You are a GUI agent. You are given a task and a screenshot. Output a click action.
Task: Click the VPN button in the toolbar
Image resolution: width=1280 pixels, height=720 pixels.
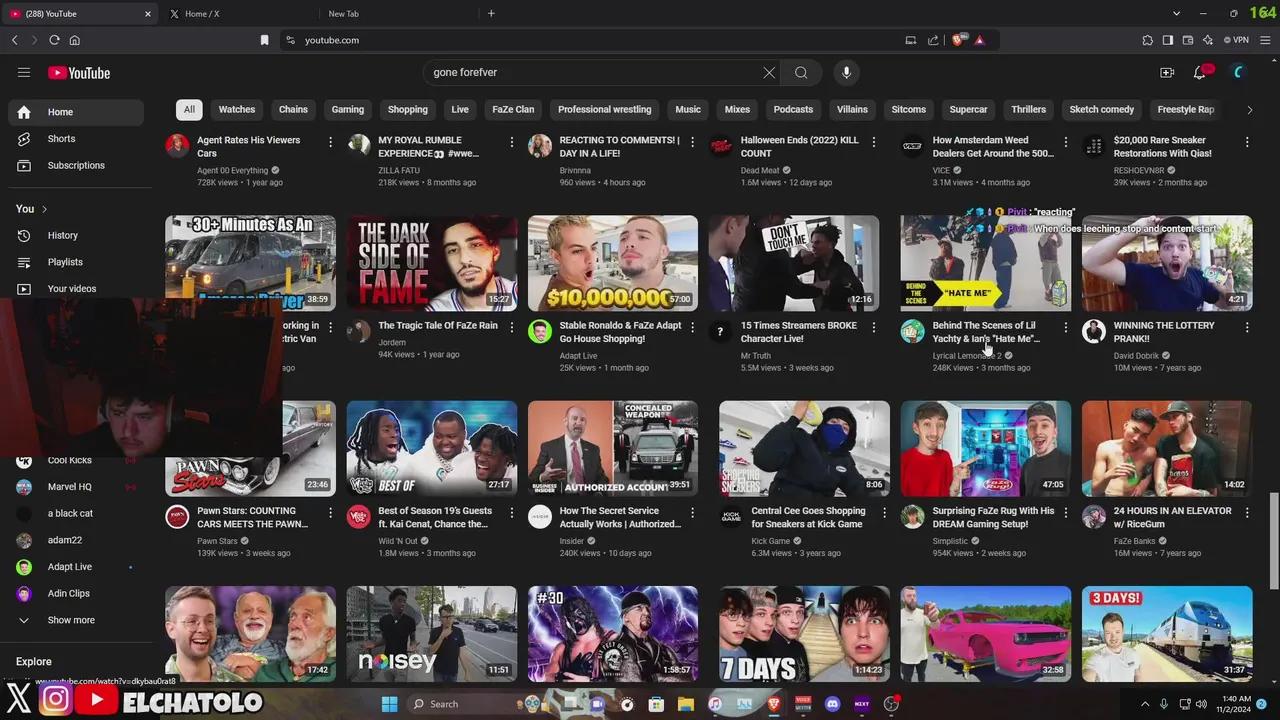point(1235,40)
